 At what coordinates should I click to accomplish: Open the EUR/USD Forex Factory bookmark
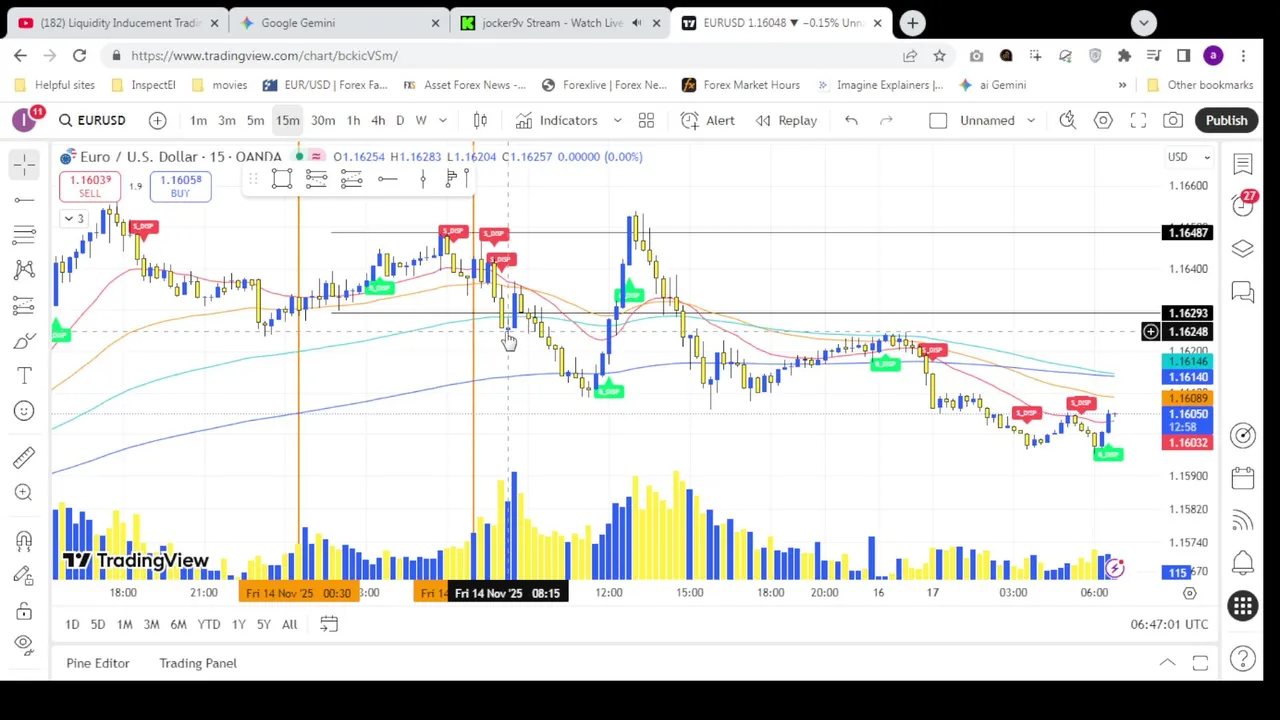point(325,85)
